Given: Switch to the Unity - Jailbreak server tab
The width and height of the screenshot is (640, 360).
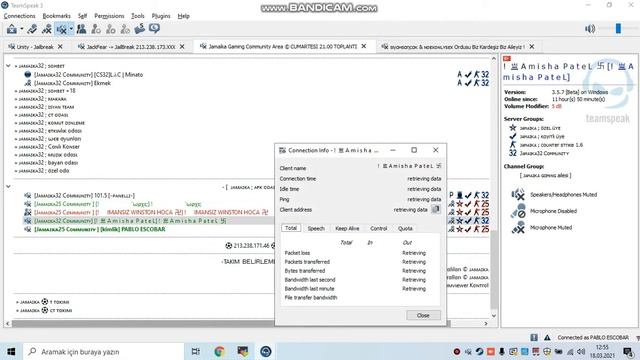Looking at the screenshot, I should click(35, 47).
